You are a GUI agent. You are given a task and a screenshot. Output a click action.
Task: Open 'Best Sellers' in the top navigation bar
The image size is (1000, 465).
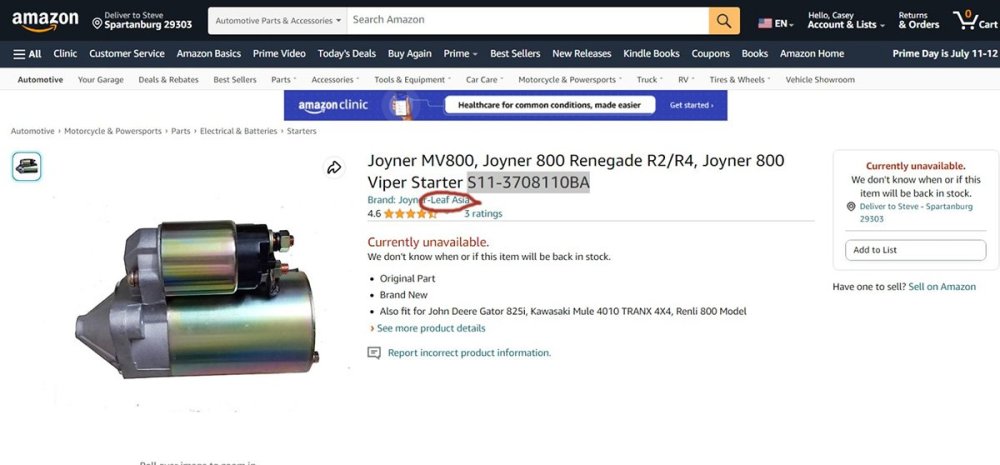[x=515, y=54]
